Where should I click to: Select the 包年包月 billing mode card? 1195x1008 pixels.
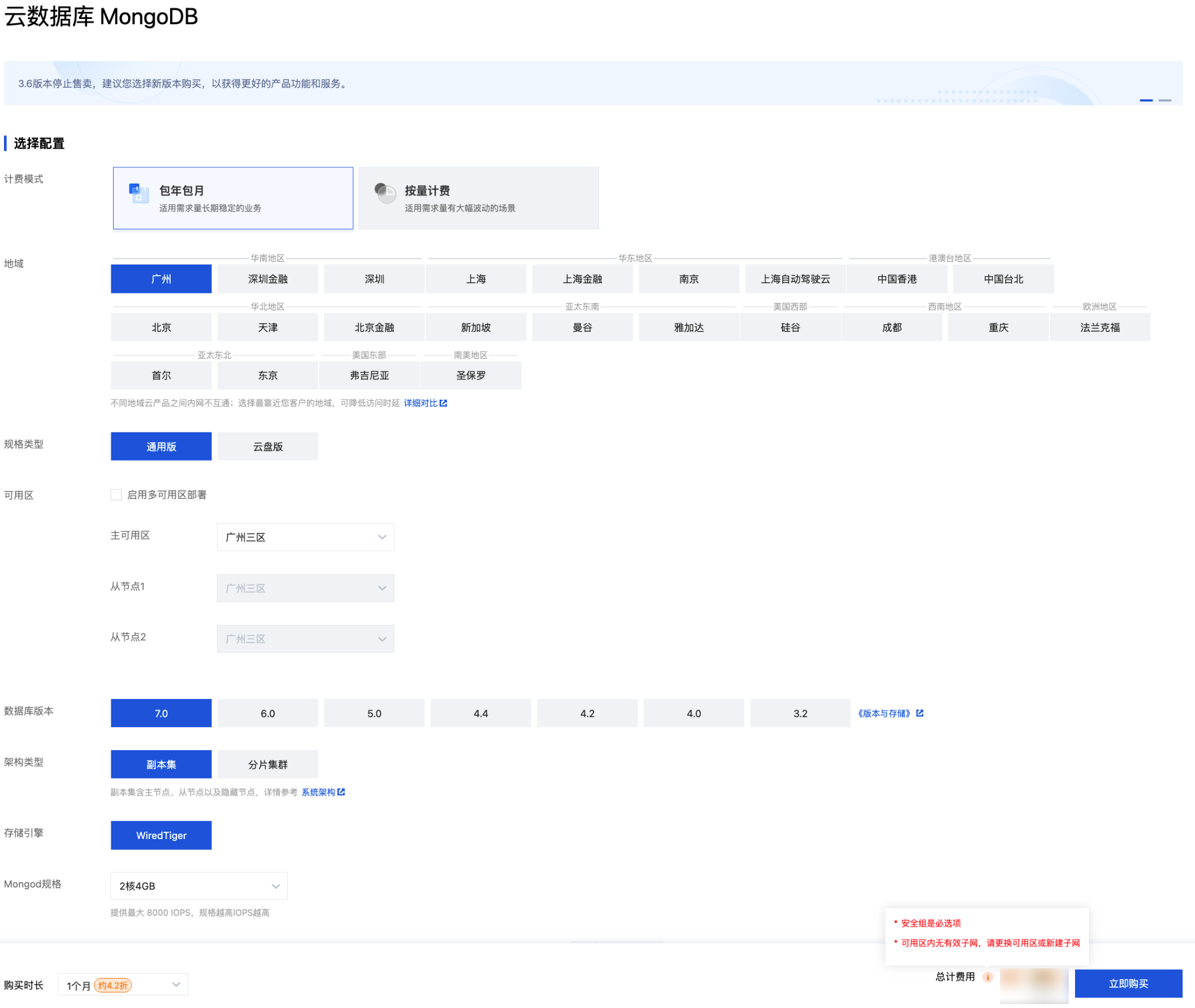tap(233, 198)
